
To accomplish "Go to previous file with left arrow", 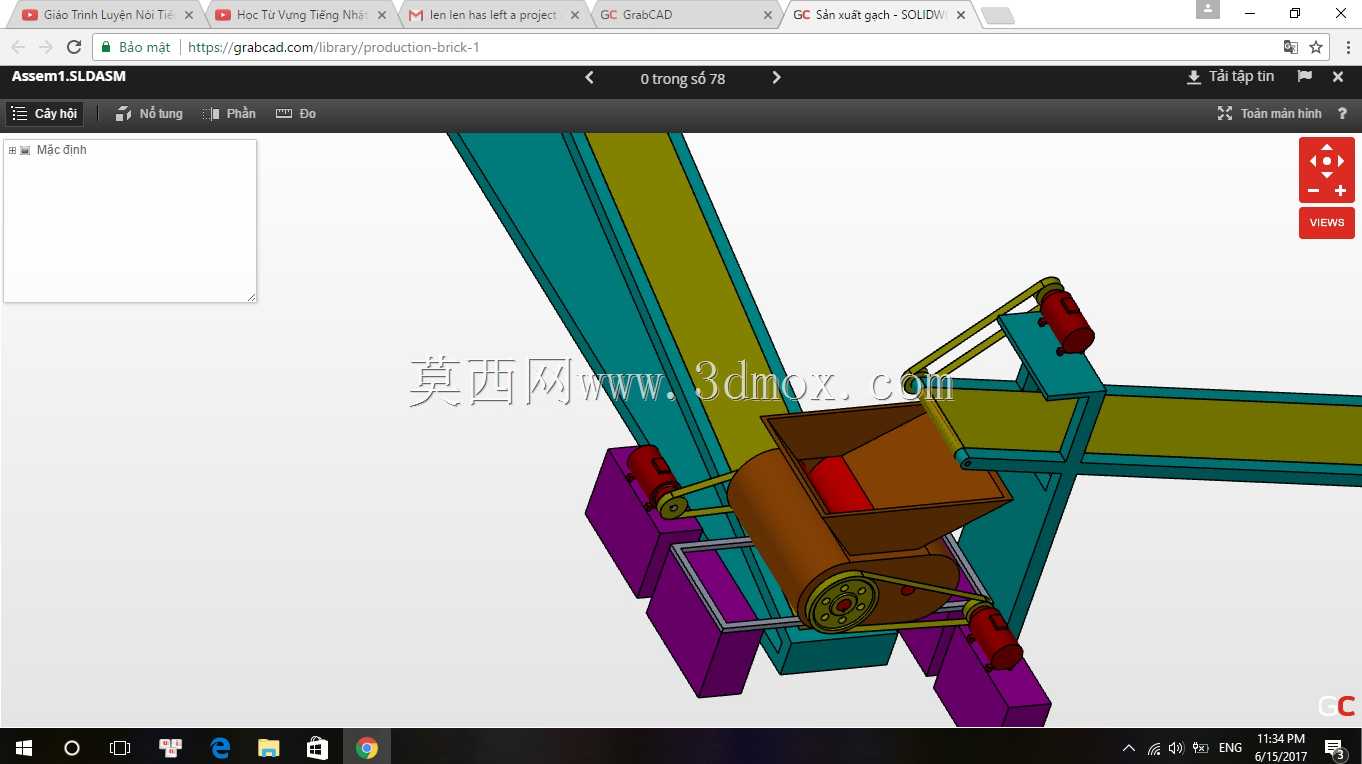I will click(x=589, y=78).
